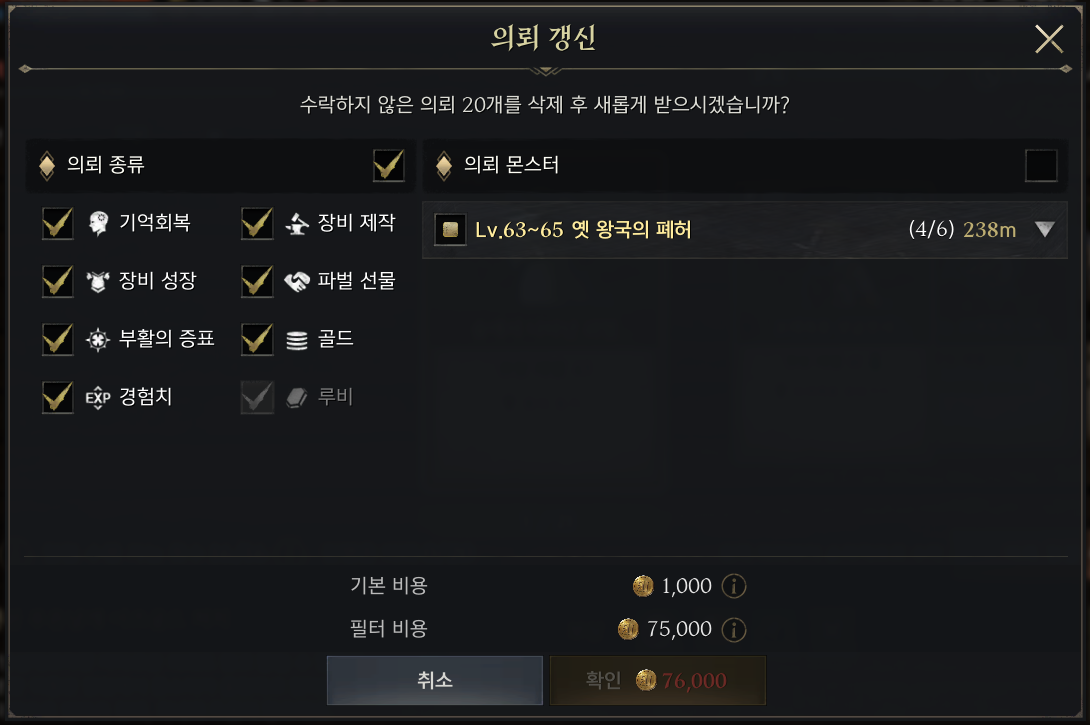Image resolution: width=1090 pixels, height=725 pixels.
Task: Confirm with the 확인 76,000 button
Action: [x=657, y=680]
